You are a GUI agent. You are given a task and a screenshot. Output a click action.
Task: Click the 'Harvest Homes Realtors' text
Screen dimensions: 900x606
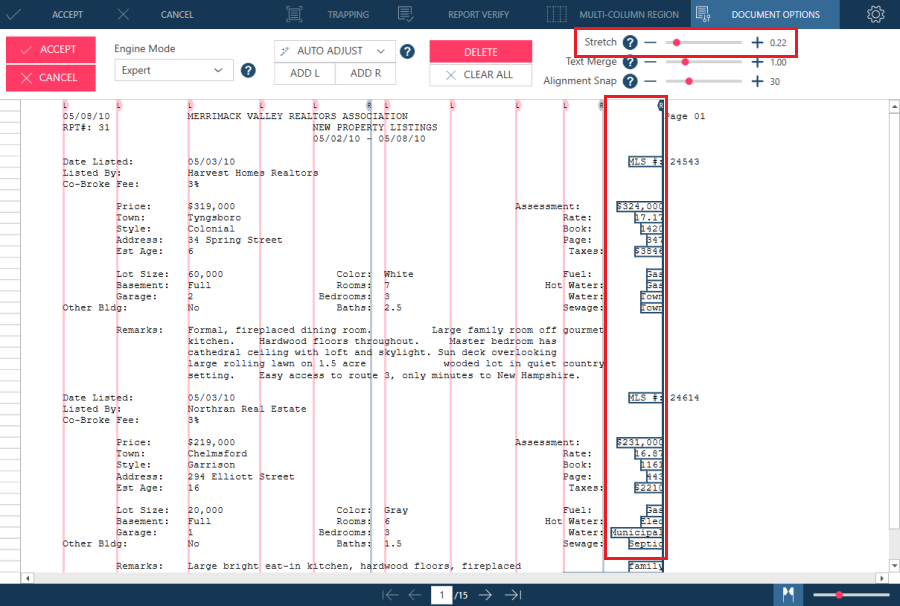[253, 173]
